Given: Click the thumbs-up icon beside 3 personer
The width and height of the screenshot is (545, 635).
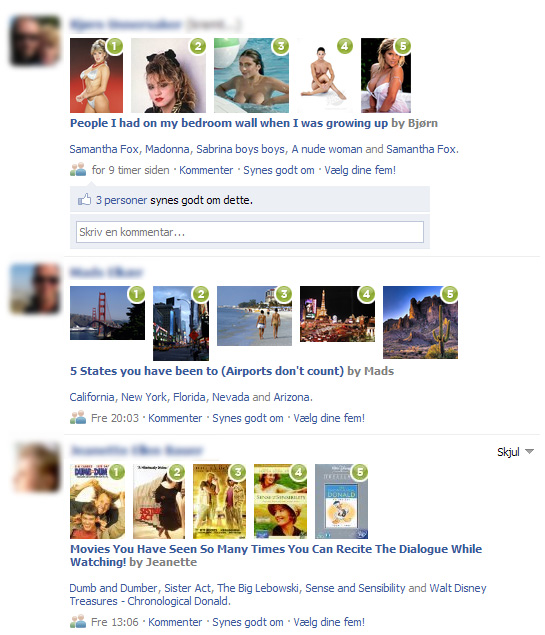Looking at the screenshot, I should 84,199.
